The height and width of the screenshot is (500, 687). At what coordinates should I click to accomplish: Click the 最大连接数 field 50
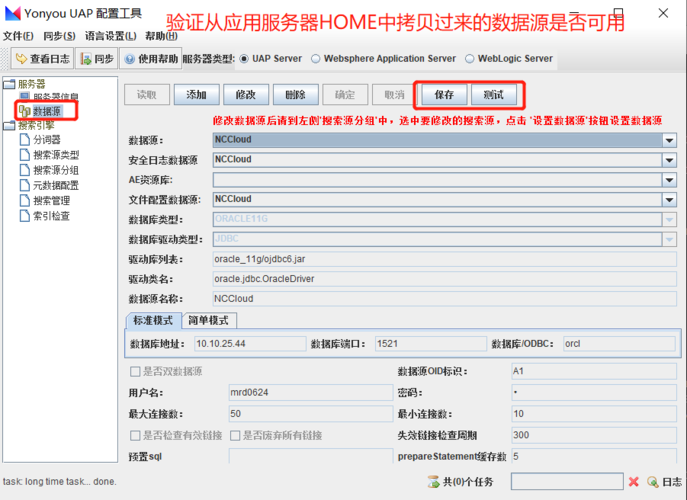(311, 414)
